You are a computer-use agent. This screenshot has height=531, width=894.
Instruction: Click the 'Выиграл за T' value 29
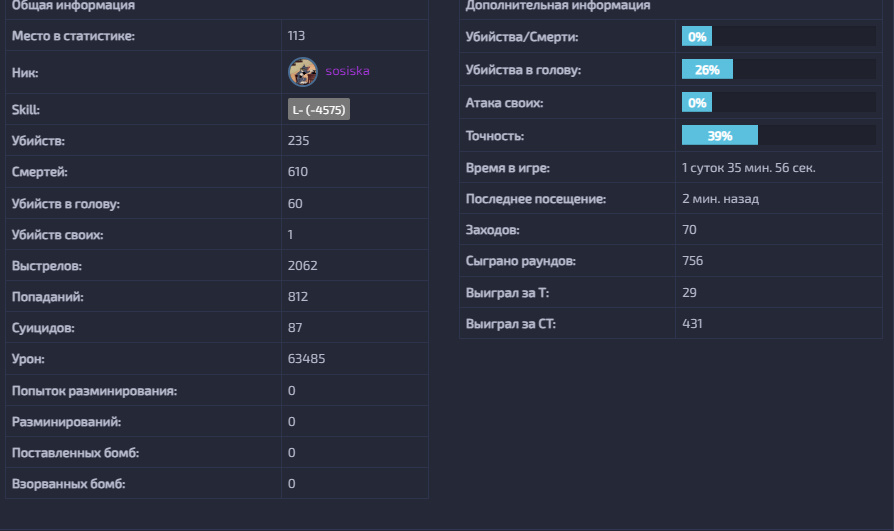click(689, 292)
